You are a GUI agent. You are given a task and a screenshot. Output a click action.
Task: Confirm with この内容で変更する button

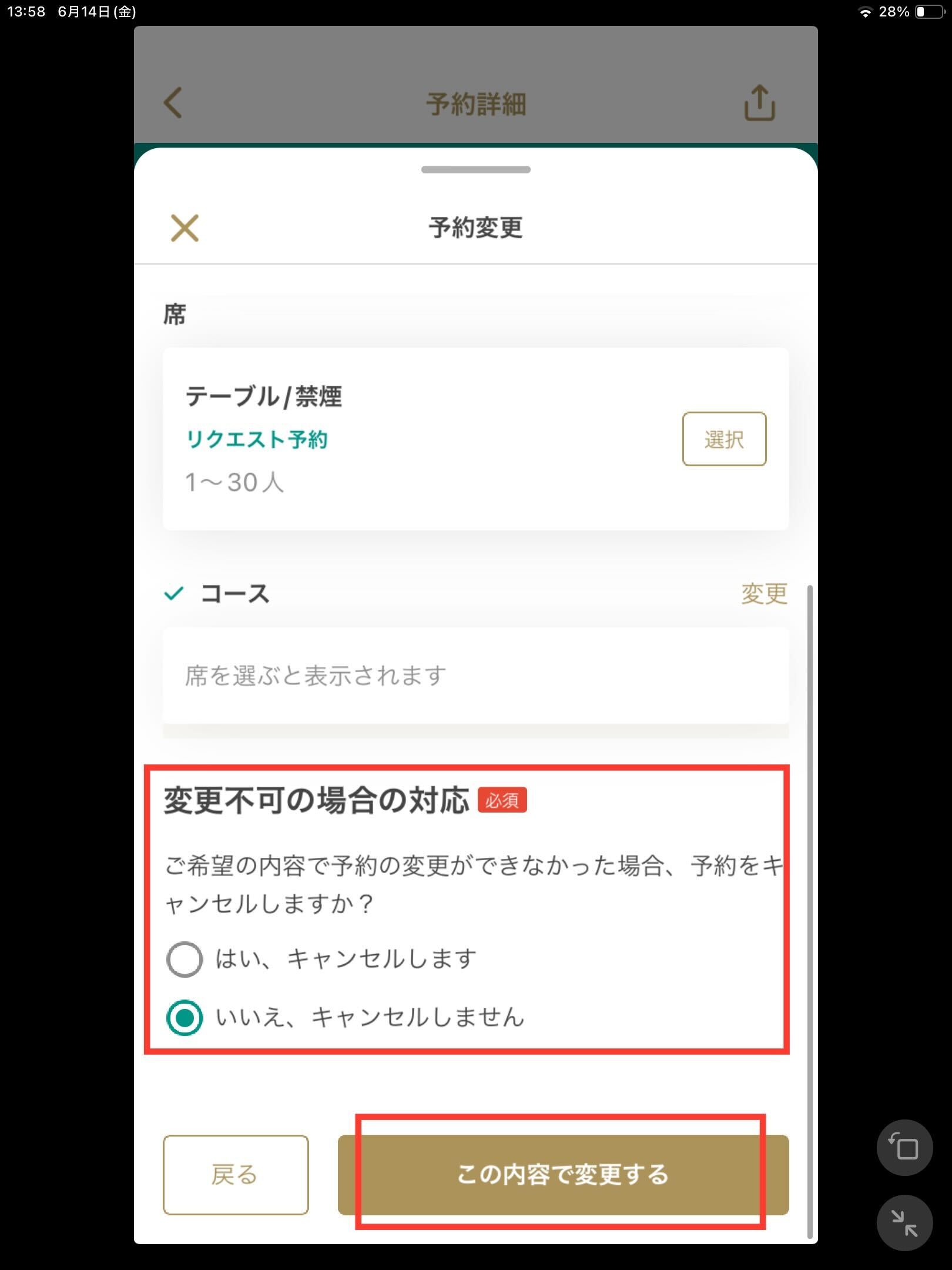[x=563, y=1175]
